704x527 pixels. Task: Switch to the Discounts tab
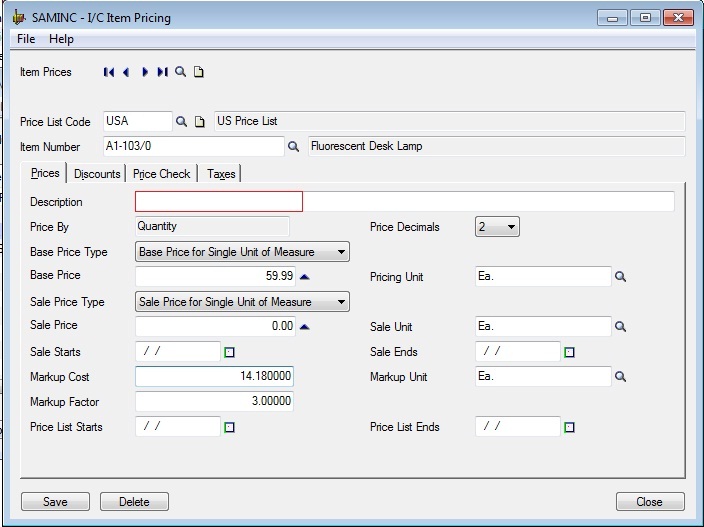pyautogui.click(x=97, y=174)
